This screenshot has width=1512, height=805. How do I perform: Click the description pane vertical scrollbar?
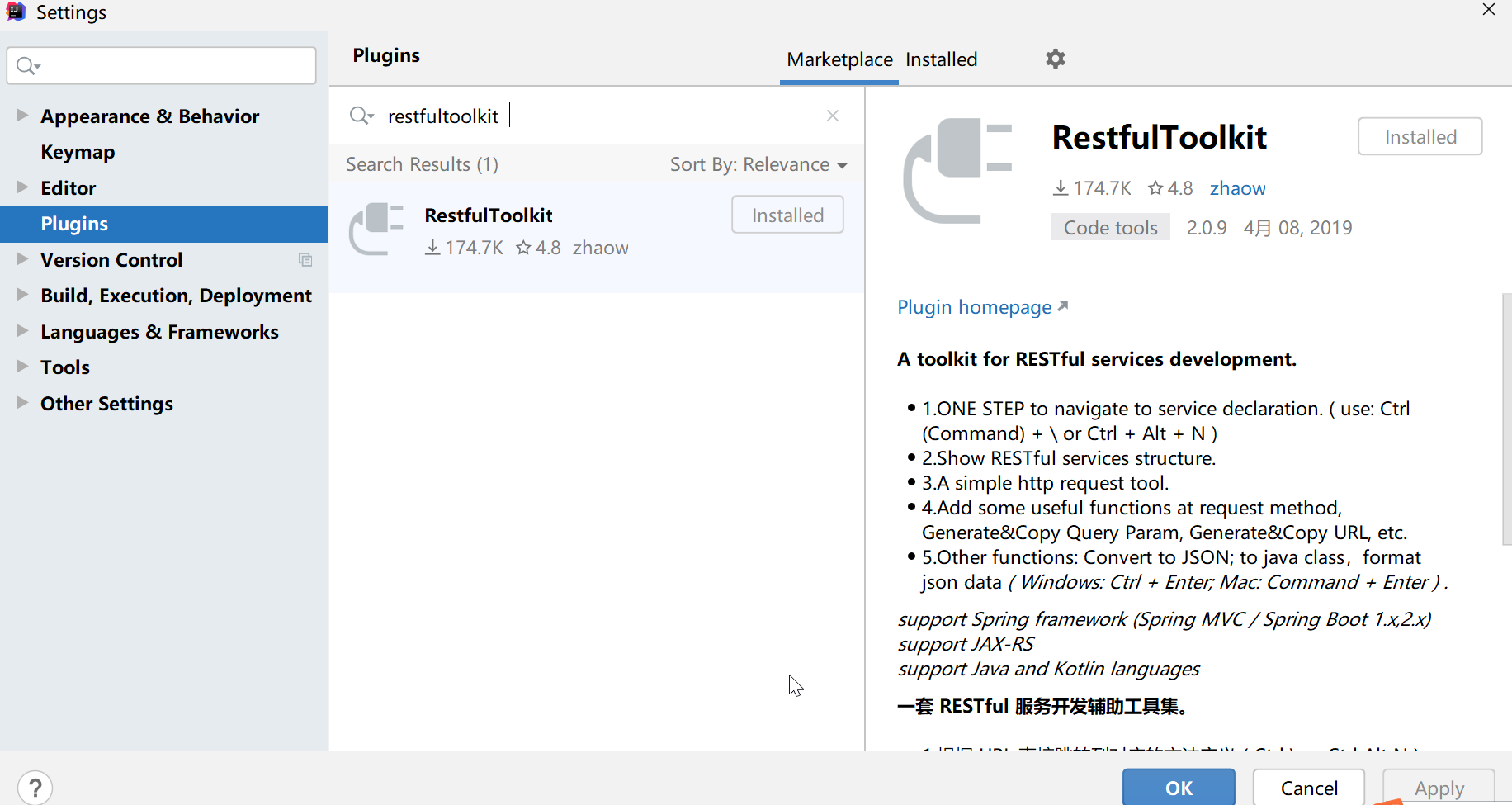pyautogui.click(x=1506, y=419)
